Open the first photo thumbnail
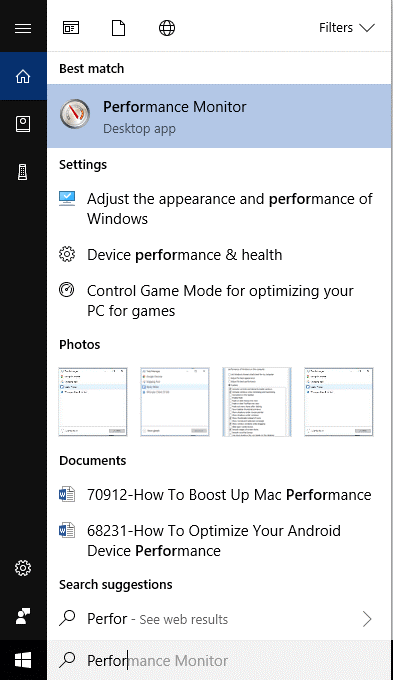This screenshot has width=393, height=680. tap(93, 402)
